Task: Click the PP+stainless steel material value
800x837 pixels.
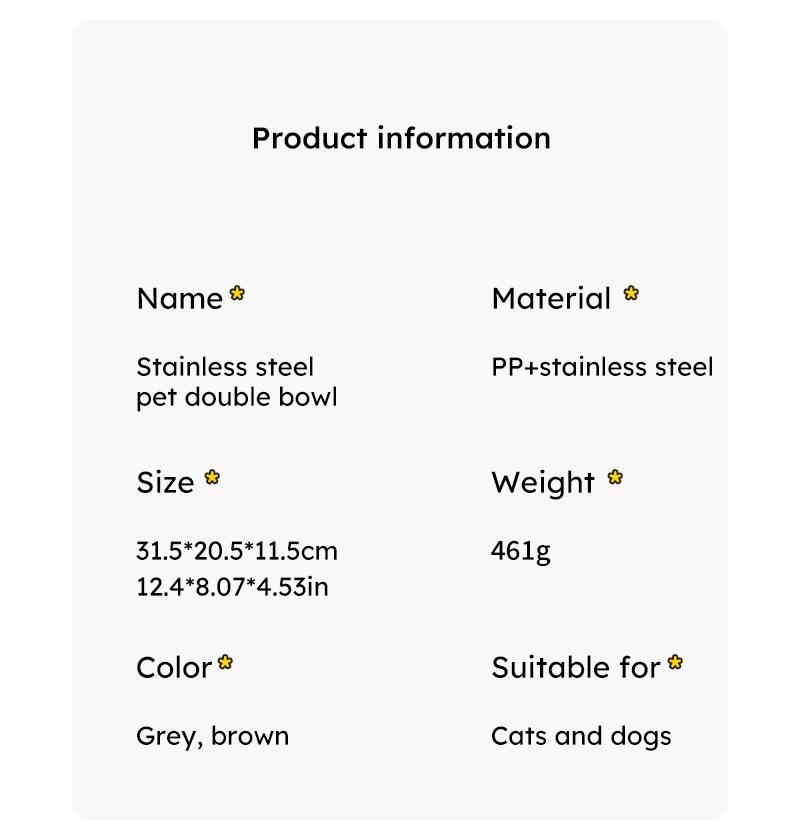Action: point(602,367)
